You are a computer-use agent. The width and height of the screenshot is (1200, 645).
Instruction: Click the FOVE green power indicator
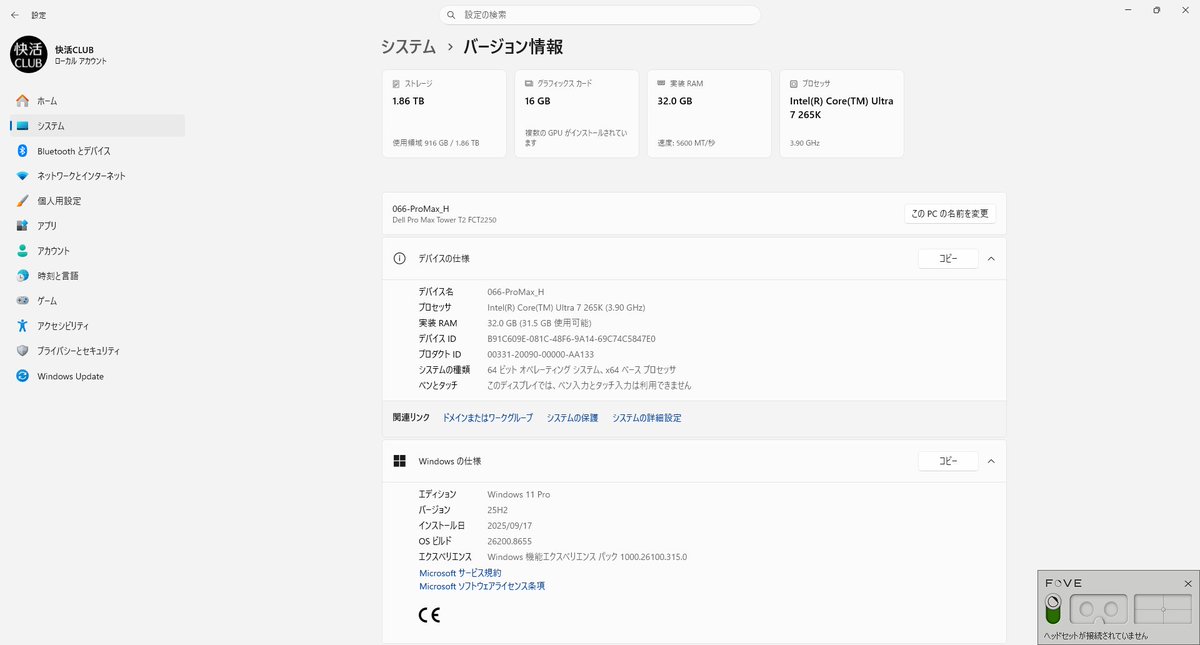pyautogui.click(x=1053, y=609)
